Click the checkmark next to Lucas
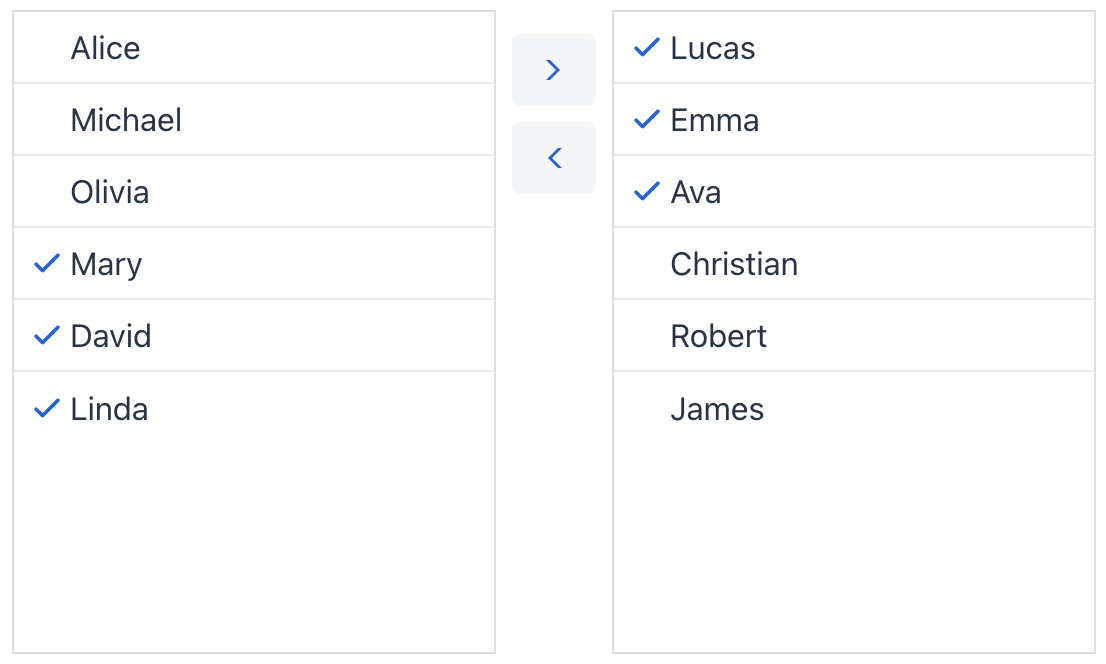This screenshot has height=664, width=1106. 646,47
